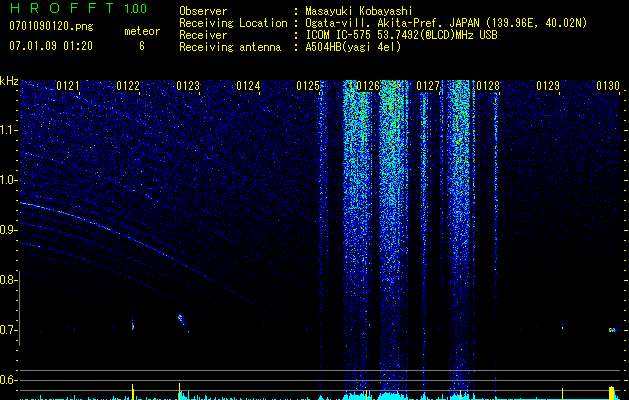This screenshot has width=629, height=400.
Task: Click the 0.7 kHz axis label
Action: (8, 330)
